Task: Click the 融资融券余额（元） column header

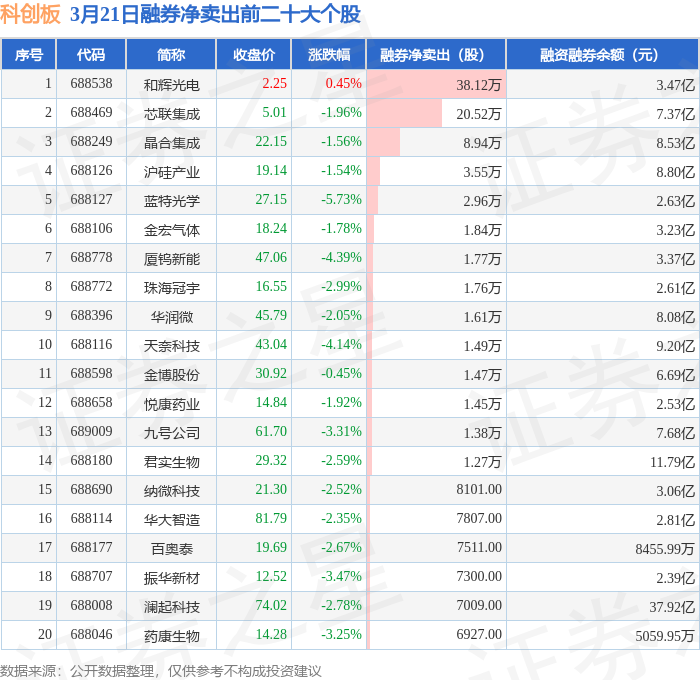Action: tap(602, 54)
